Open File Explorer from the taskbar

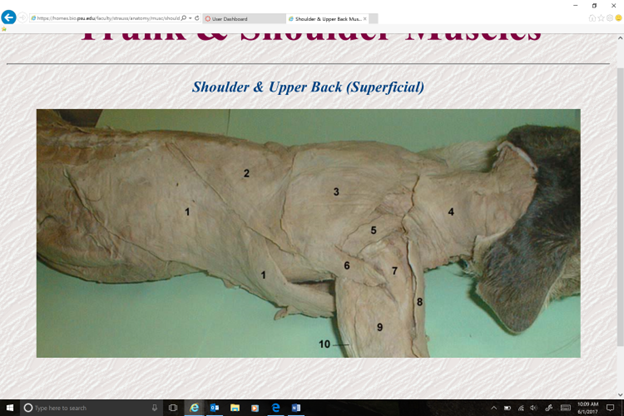pos(235,408)
